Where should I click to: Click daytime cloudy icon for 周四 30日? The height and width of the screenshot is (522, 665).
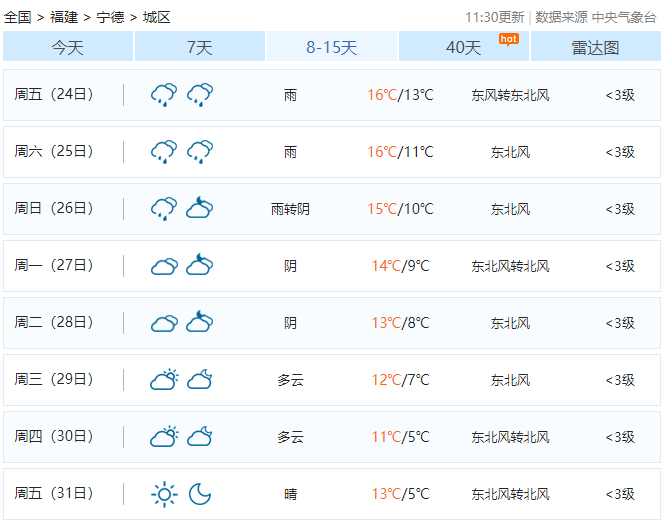[x=165, y=436]
